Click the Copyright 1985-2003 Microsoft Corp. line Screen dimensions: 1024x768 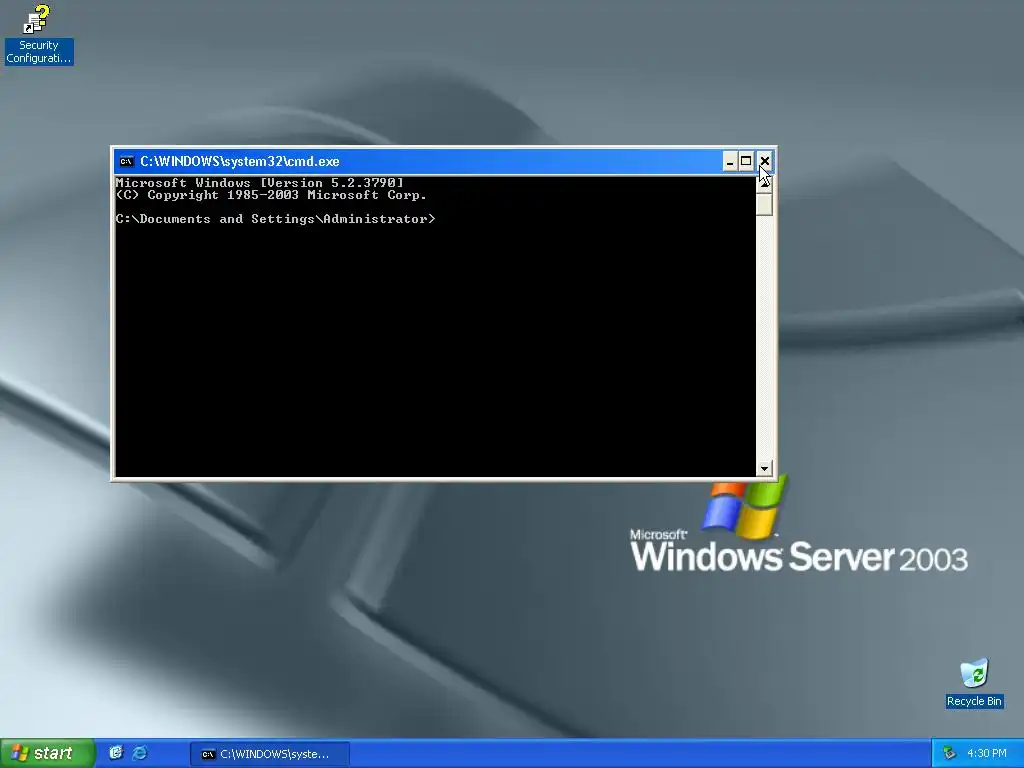271,195
